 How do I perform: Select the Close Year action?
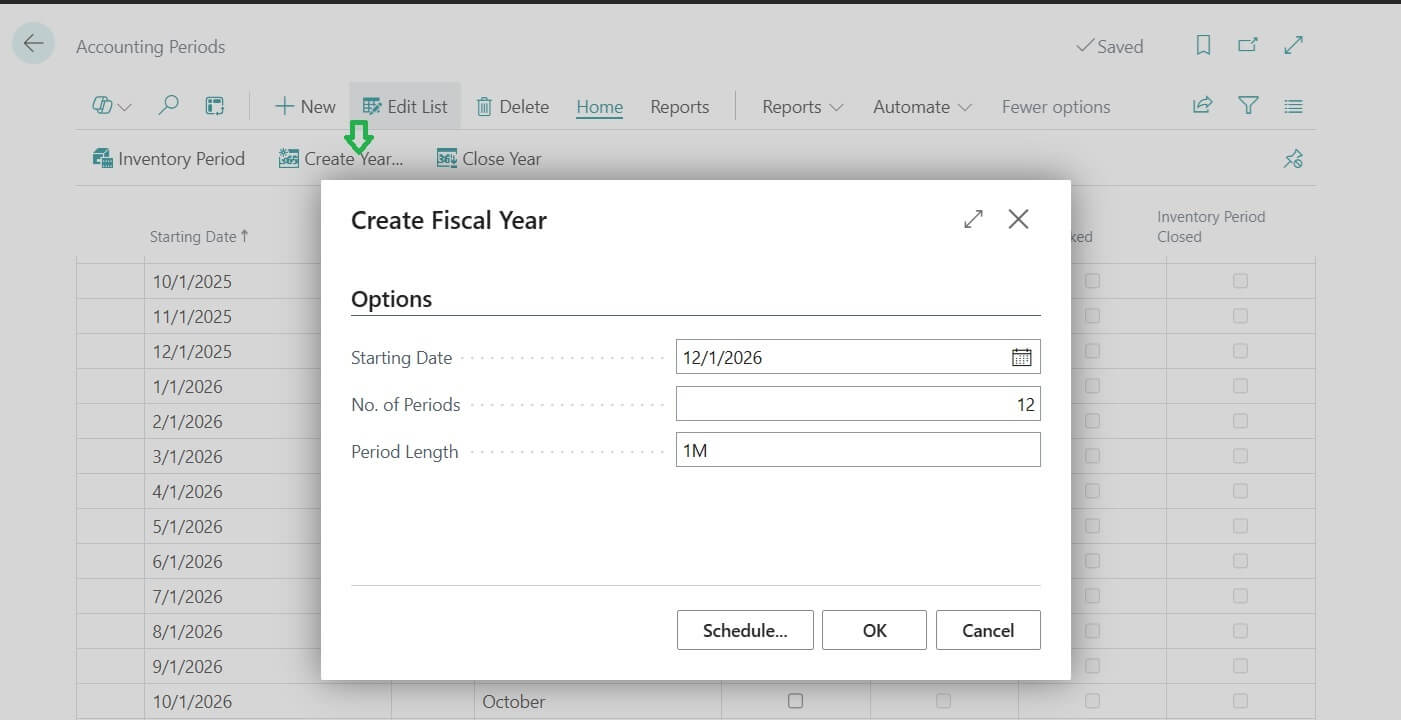coord(489,159)
